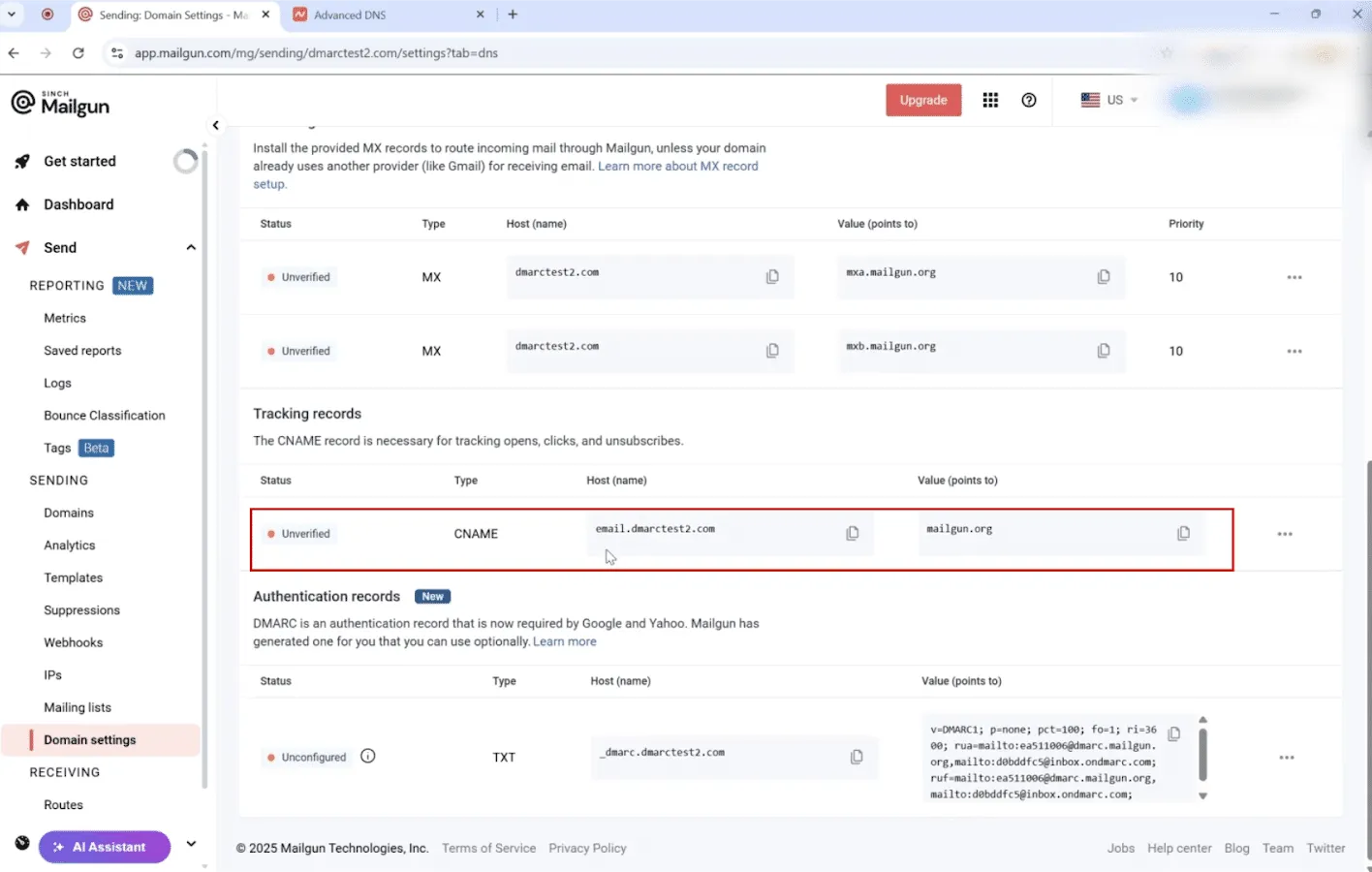
Task: Open Routes under Receiving
Action: [x=63, y=805]
